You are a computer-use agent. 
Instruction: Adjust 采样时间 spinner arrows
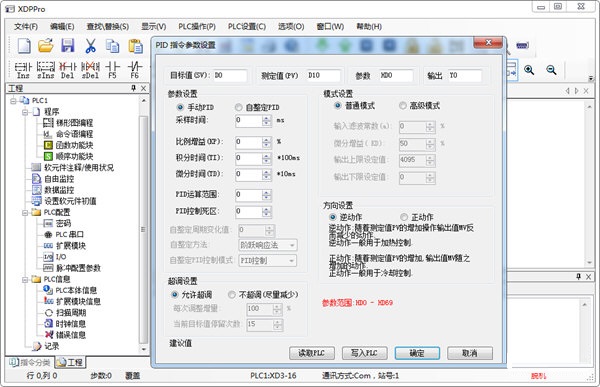click(267, 121)
